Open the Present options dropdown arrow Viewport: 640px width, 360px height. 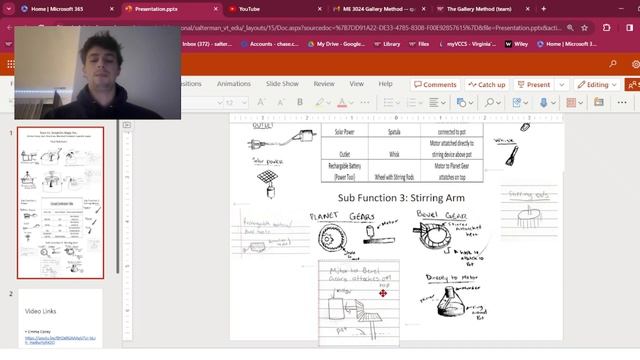click(562, 84)
